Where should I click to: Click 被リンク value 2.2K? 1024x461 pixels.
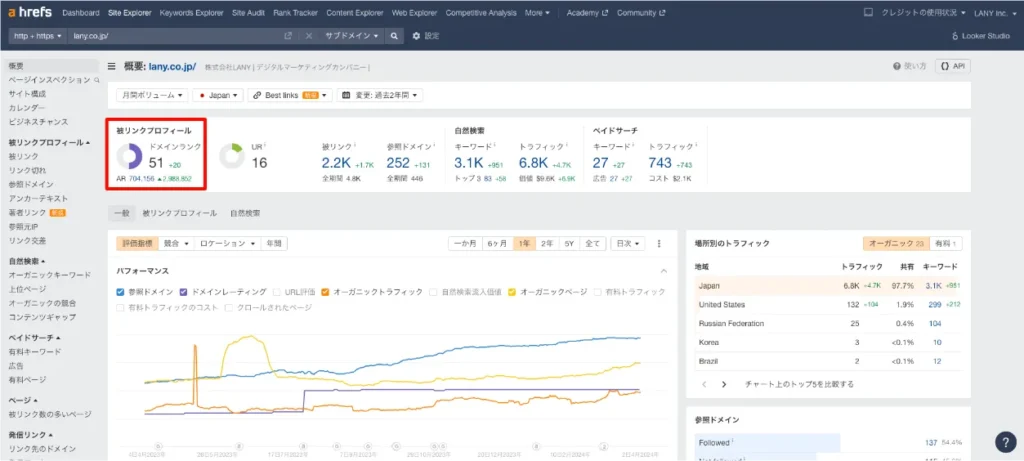(x=336, y=163)
